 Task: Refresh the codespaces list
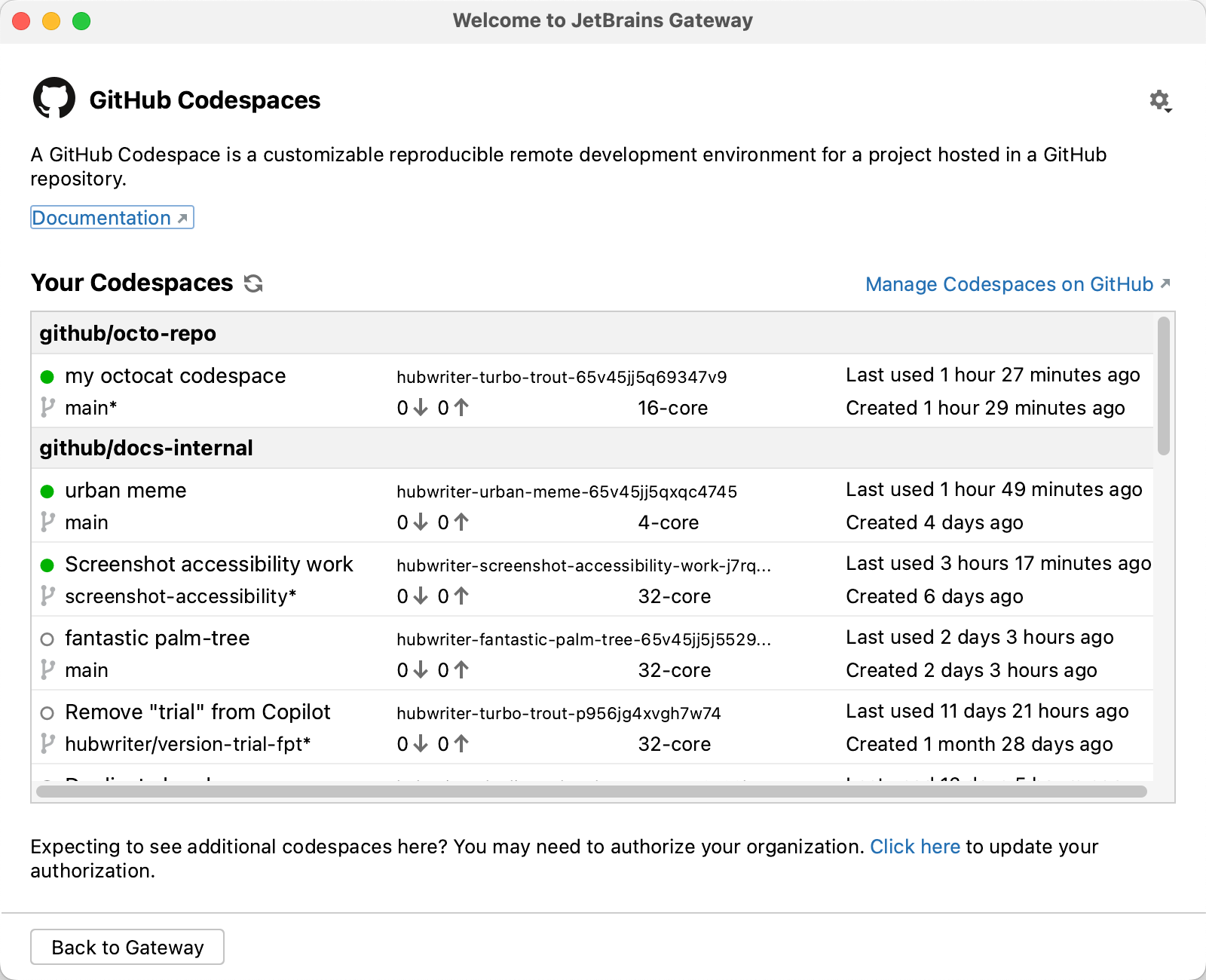tap(253, 283)
